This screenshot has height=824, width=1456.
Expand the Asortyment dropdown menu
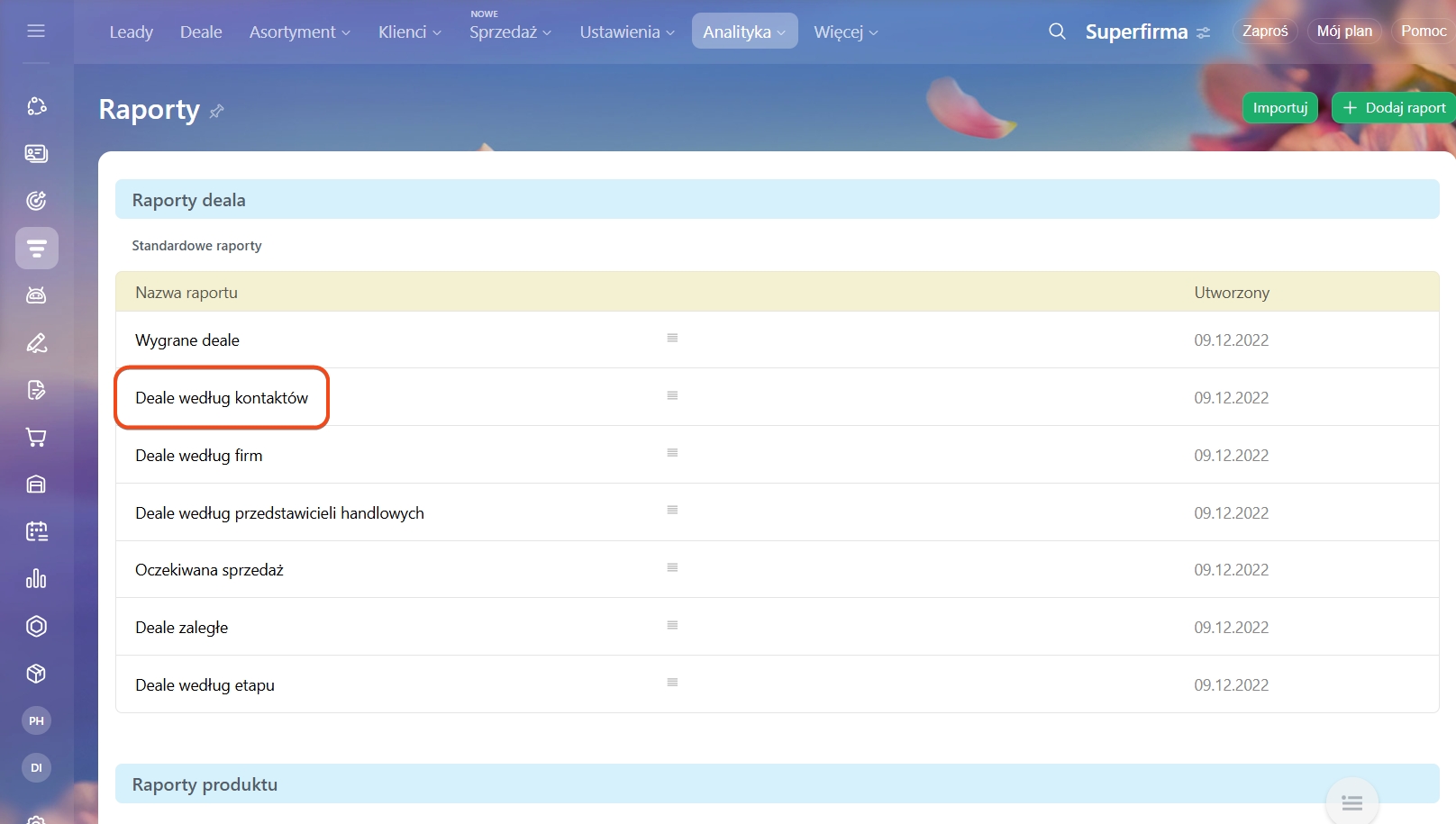tap(299, 32)
